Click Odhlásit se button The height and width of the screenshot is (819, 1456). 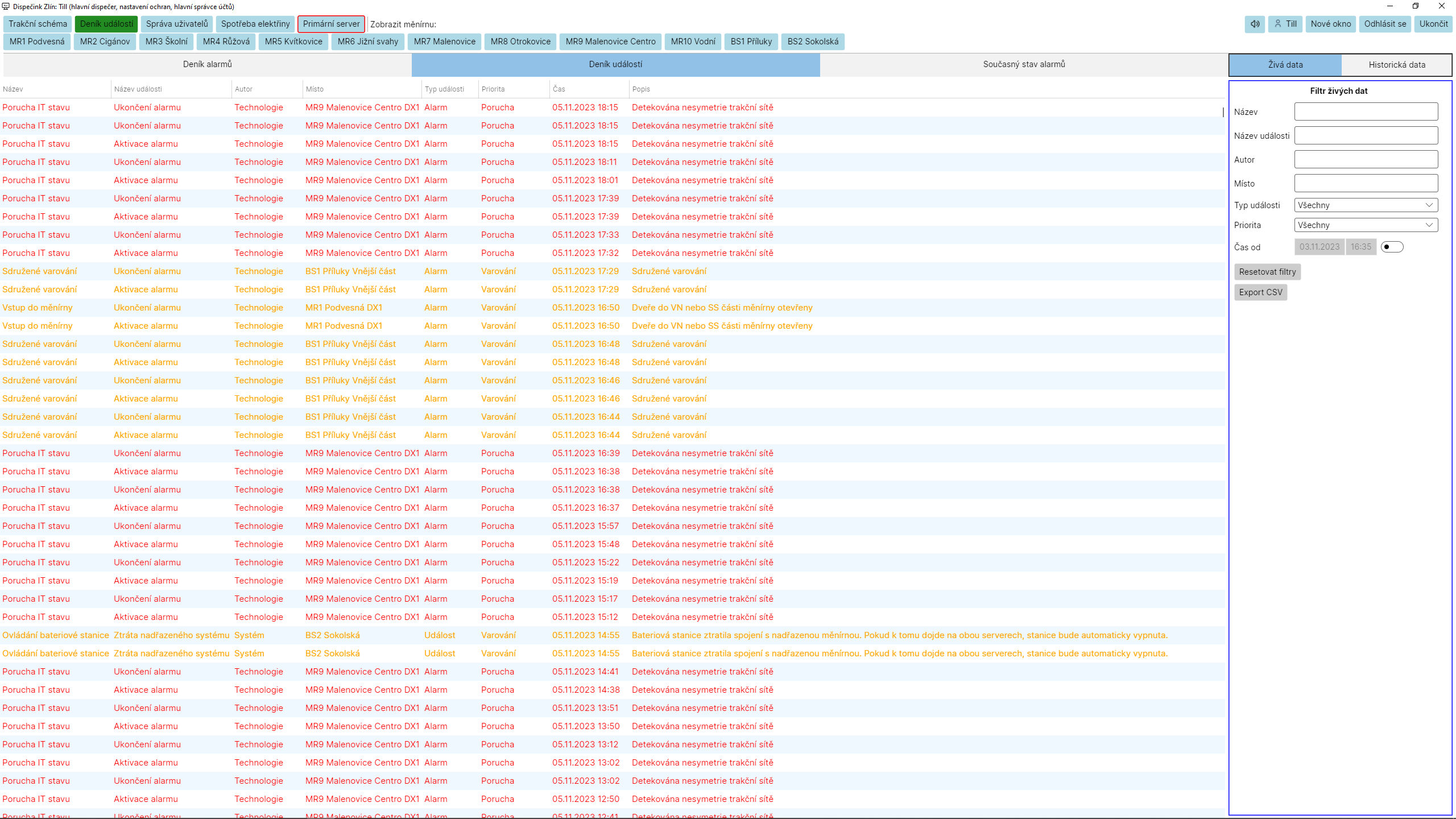tap(1385, 24)
